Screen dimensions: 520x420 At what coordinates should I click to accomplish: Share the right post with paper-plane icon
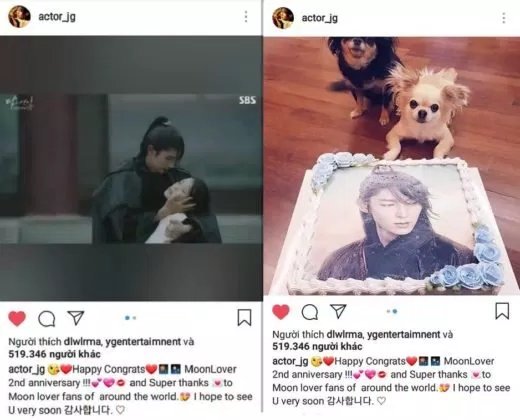[338, 311]
